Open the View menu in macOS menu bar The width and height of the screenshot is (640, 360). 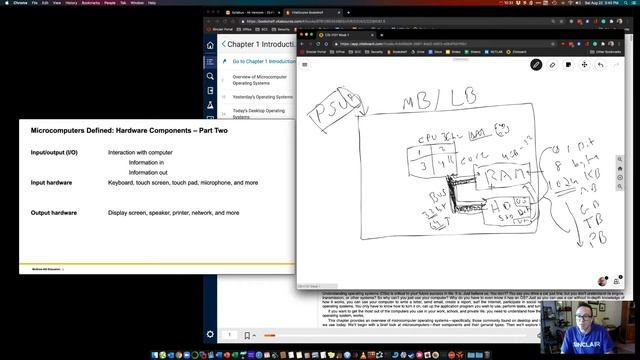point(57,3)
